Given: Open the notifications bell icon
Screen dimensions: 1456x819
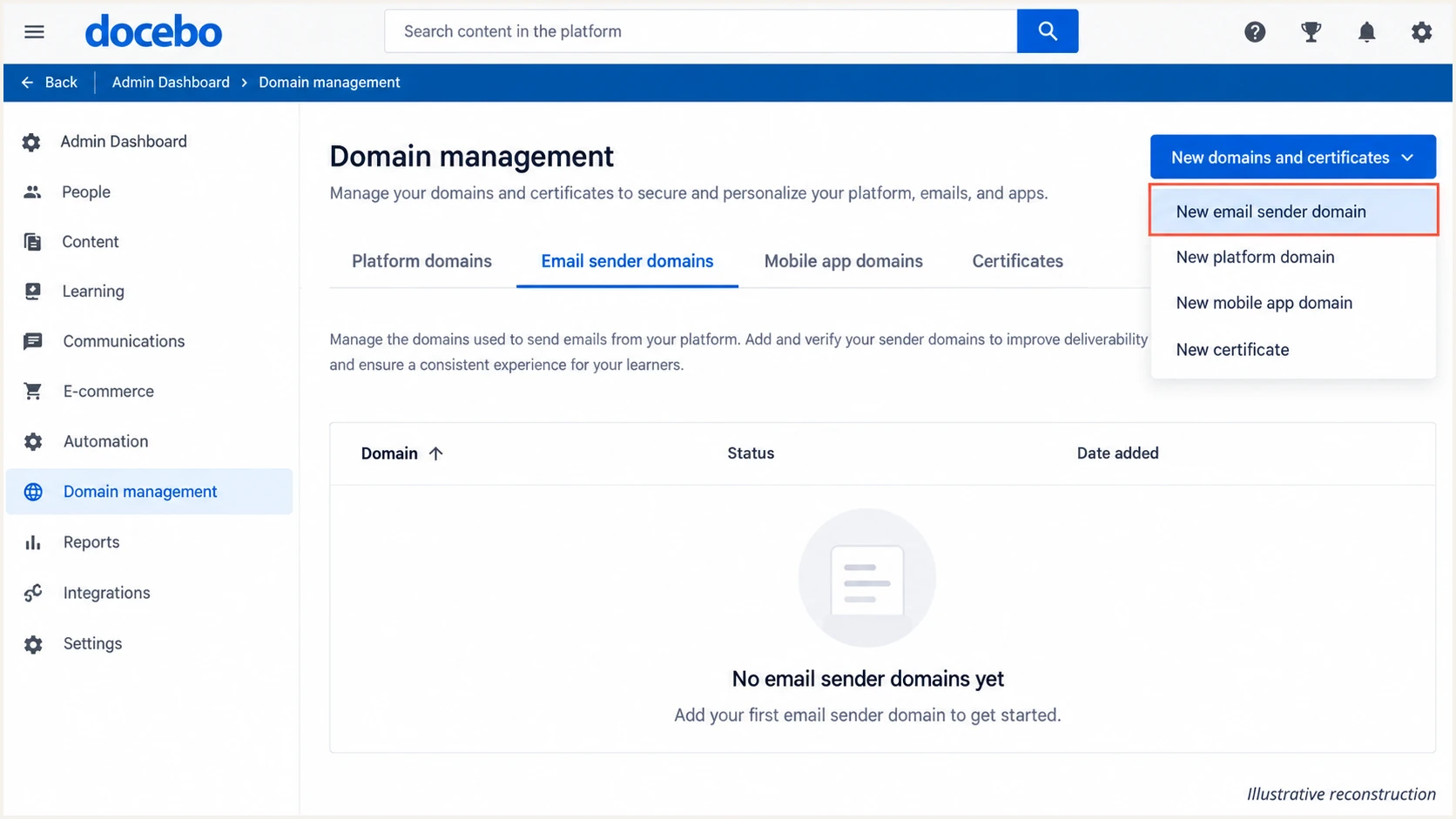Looking at the screenshot, I should (x=1367, y=32).
